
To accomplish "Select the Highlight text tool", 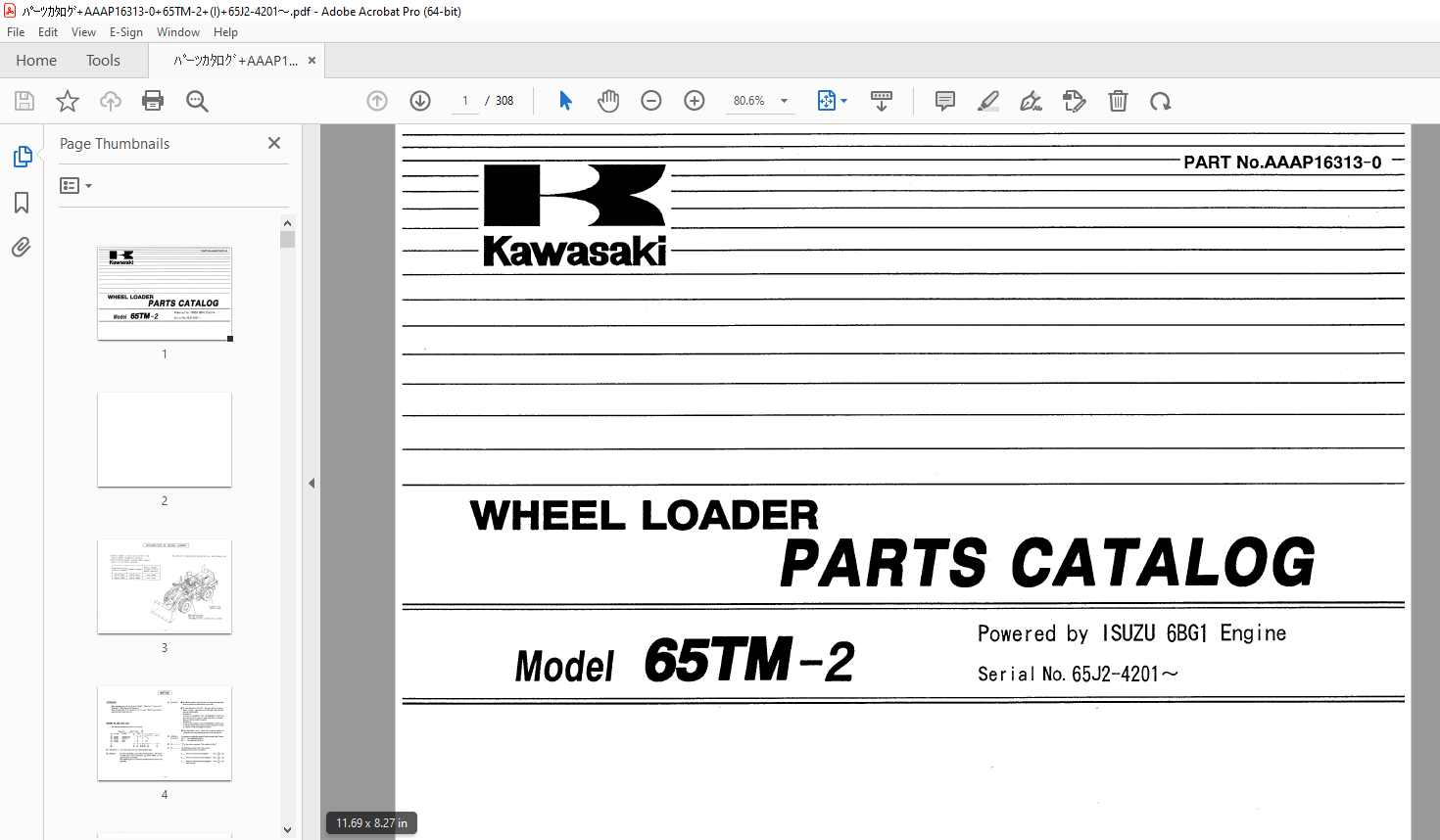I will (x=988, y=101).
